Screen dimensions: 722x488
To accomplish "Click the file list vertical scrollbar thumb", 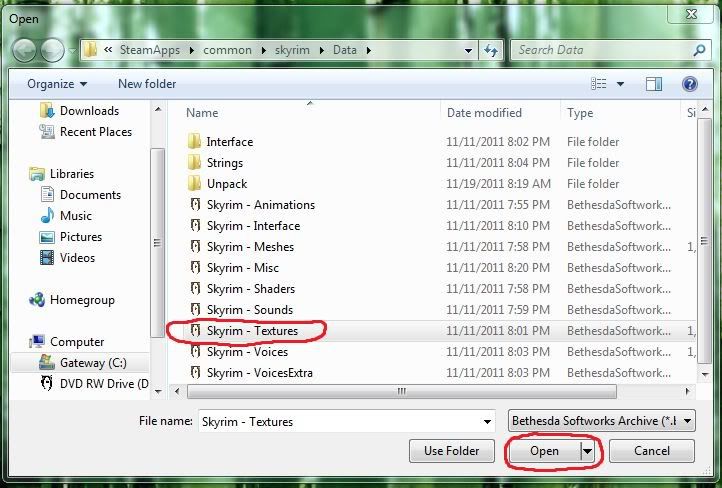I will pos(704,241).
